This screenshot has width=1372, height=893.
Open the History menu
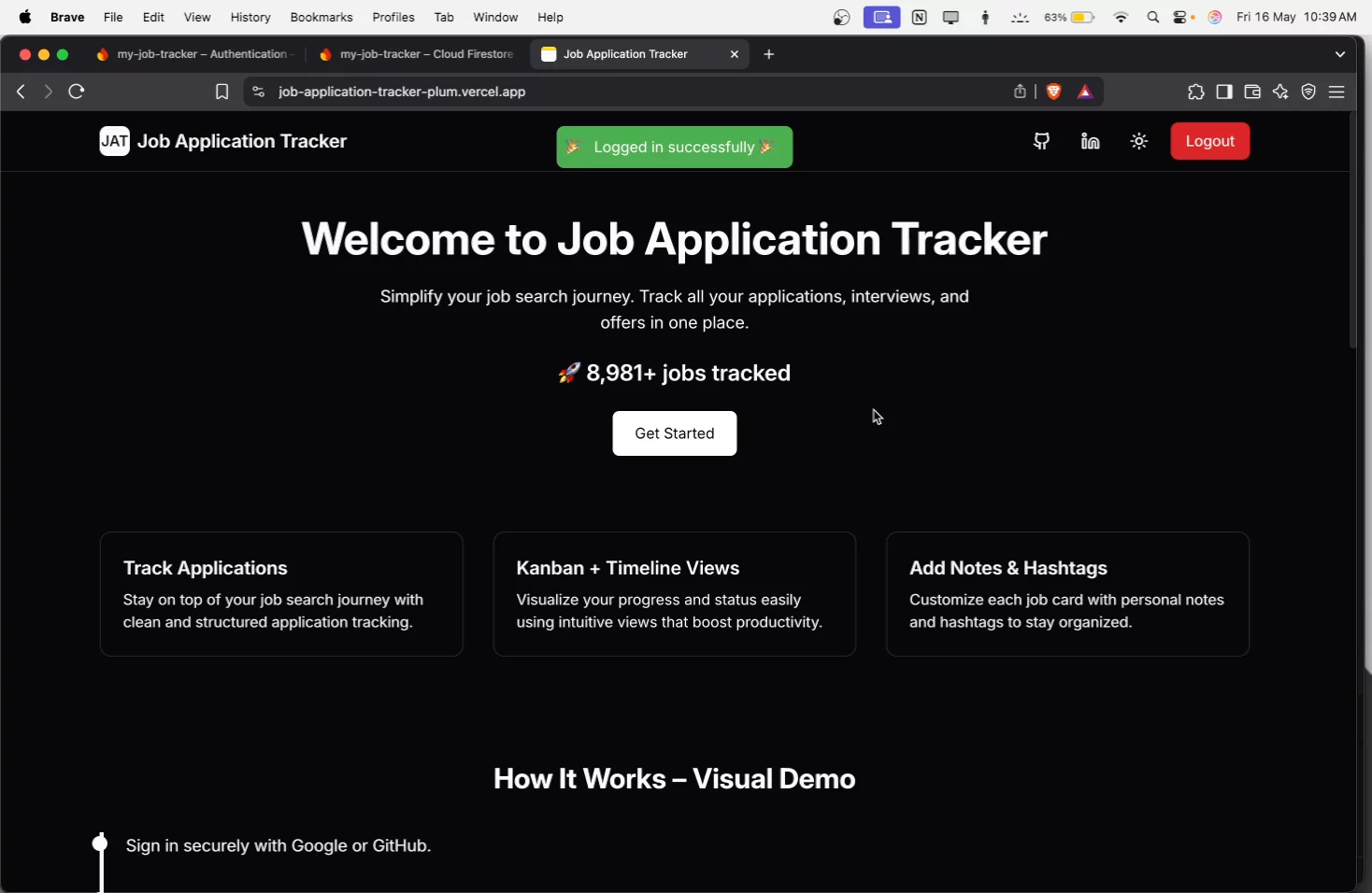(x=250, y=17)
